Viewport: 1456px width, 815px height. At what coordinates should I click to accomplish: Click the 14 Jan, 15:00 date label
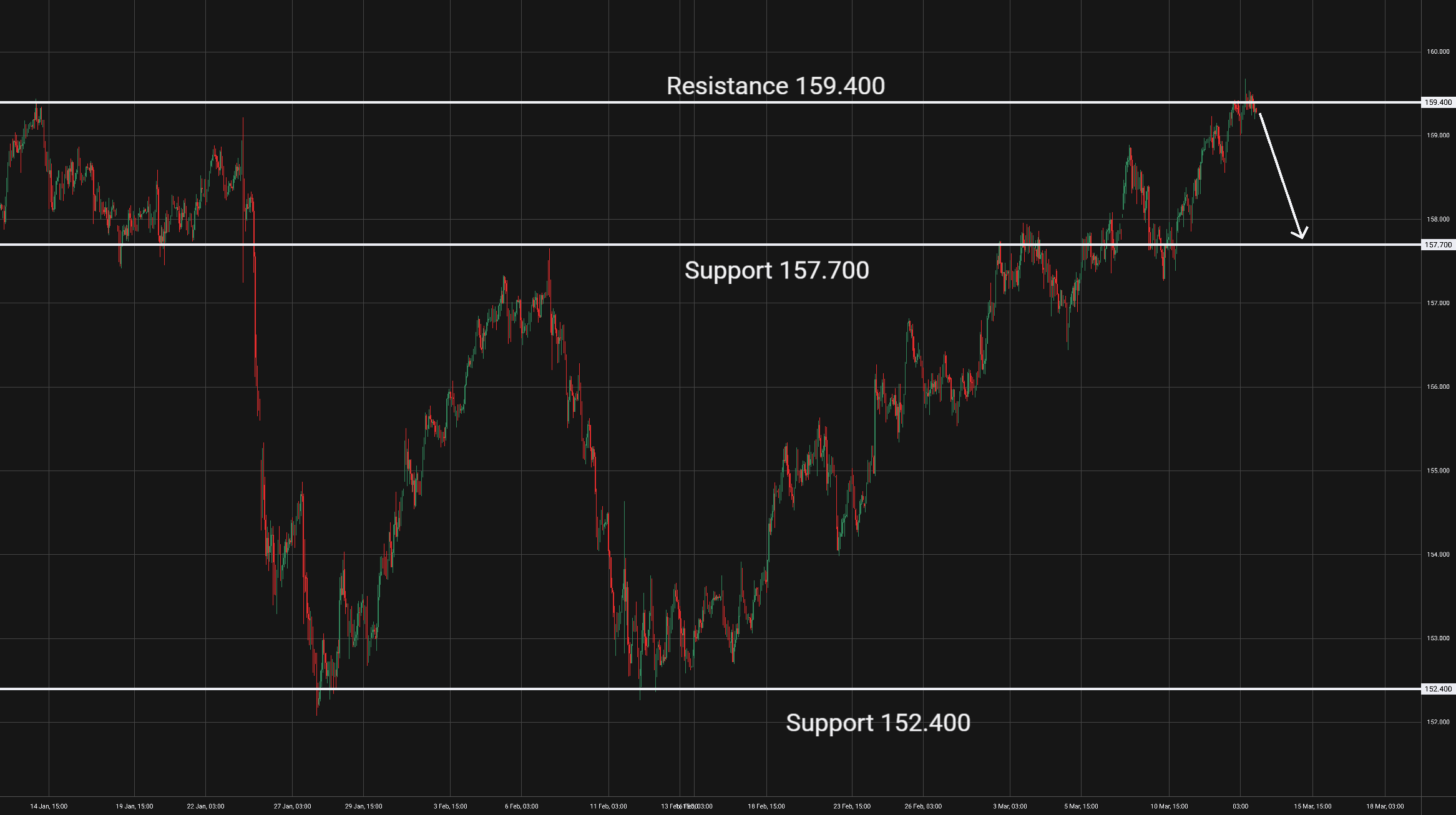coord(49,806)
